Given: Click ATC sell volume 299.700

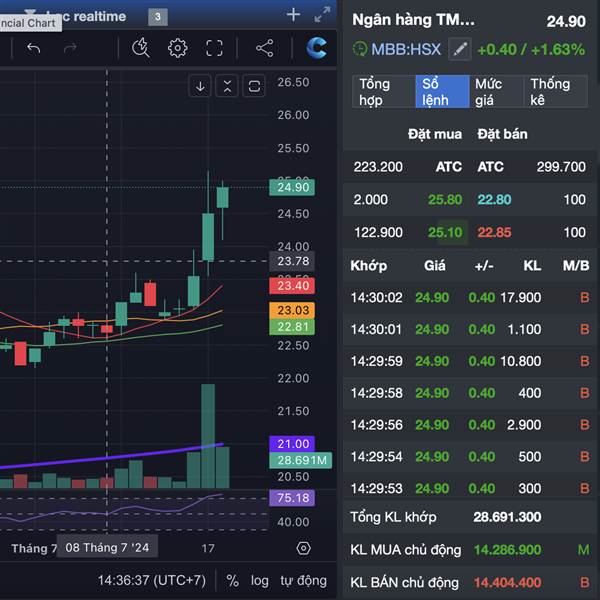Looking at the screenshot, I should point(561,167).
